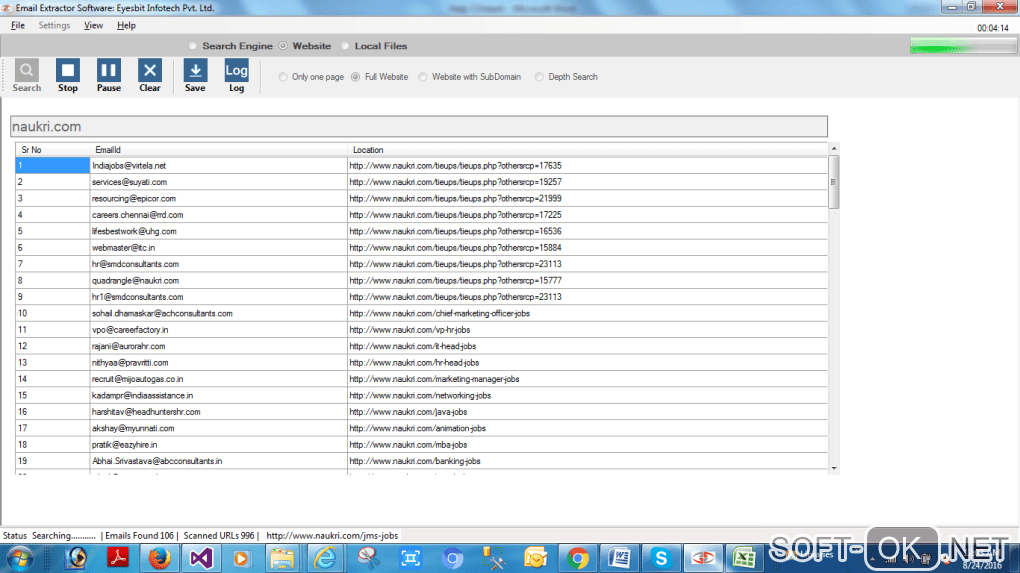Screen dimensions: 1020x573
Task: Select email Abhai.Srivastava@abcconsultants.in
Action: click(157, 461)
